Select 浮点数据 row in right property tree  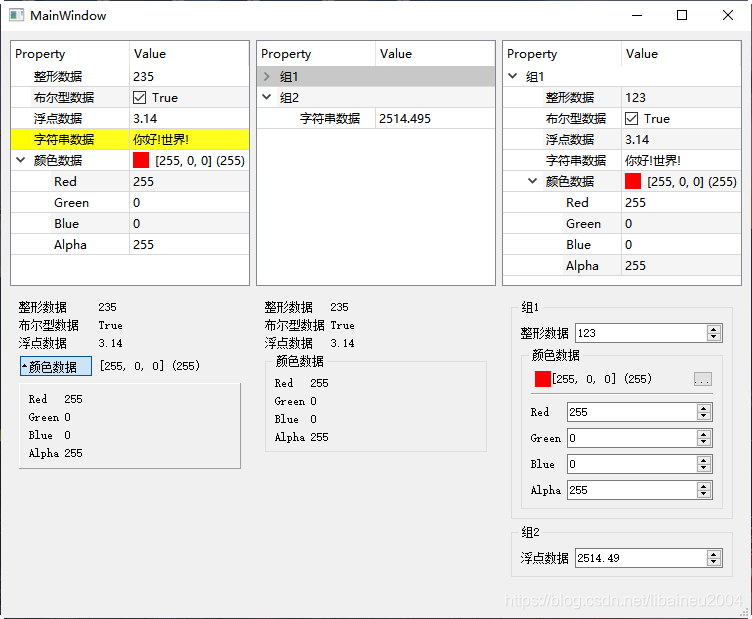click(x=622, y=140)
